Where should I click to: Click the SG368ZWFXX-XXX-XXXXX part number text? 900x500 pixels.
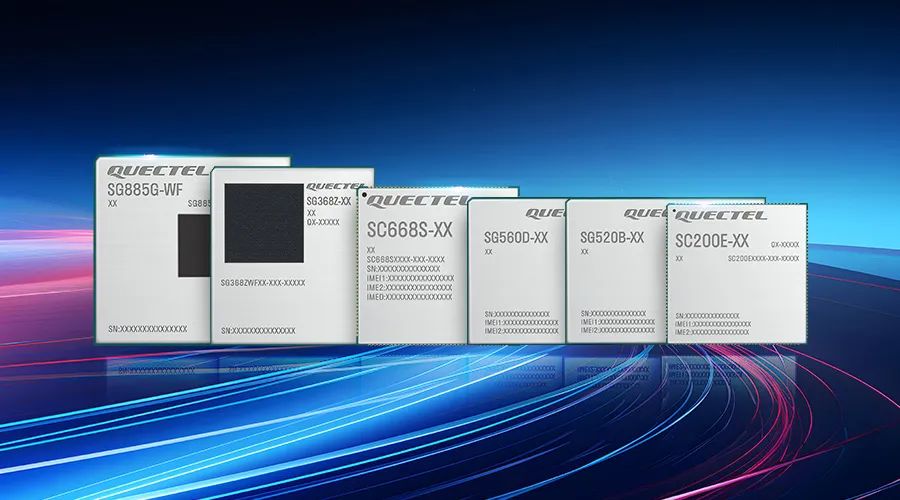[263, 283]
